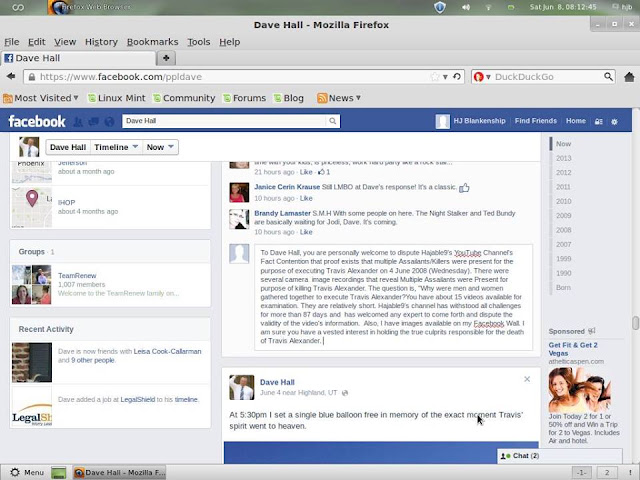The height and width of the screenshot is (480, 640).
Task: Click the battery tray icon
Action: pos(511,7)
